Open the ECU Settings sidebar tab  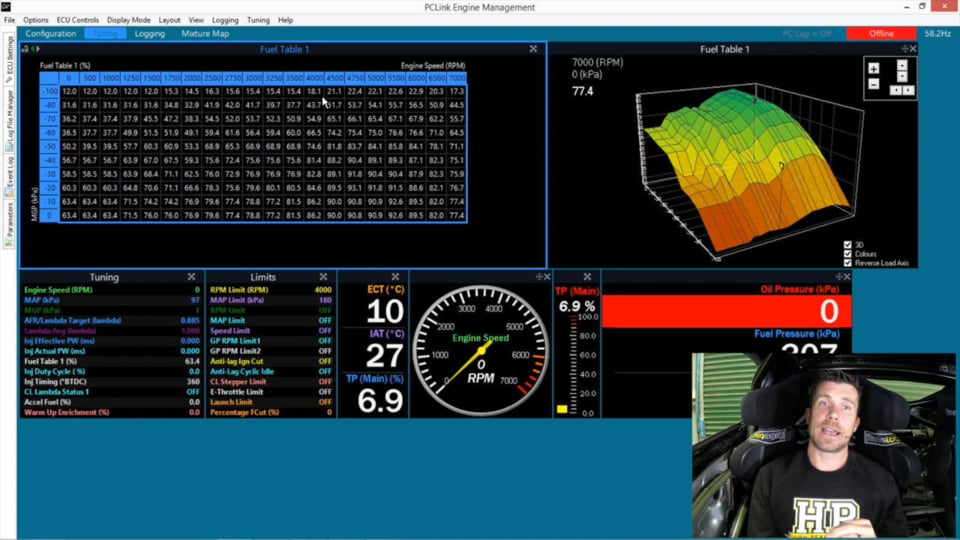coord(9,59)
